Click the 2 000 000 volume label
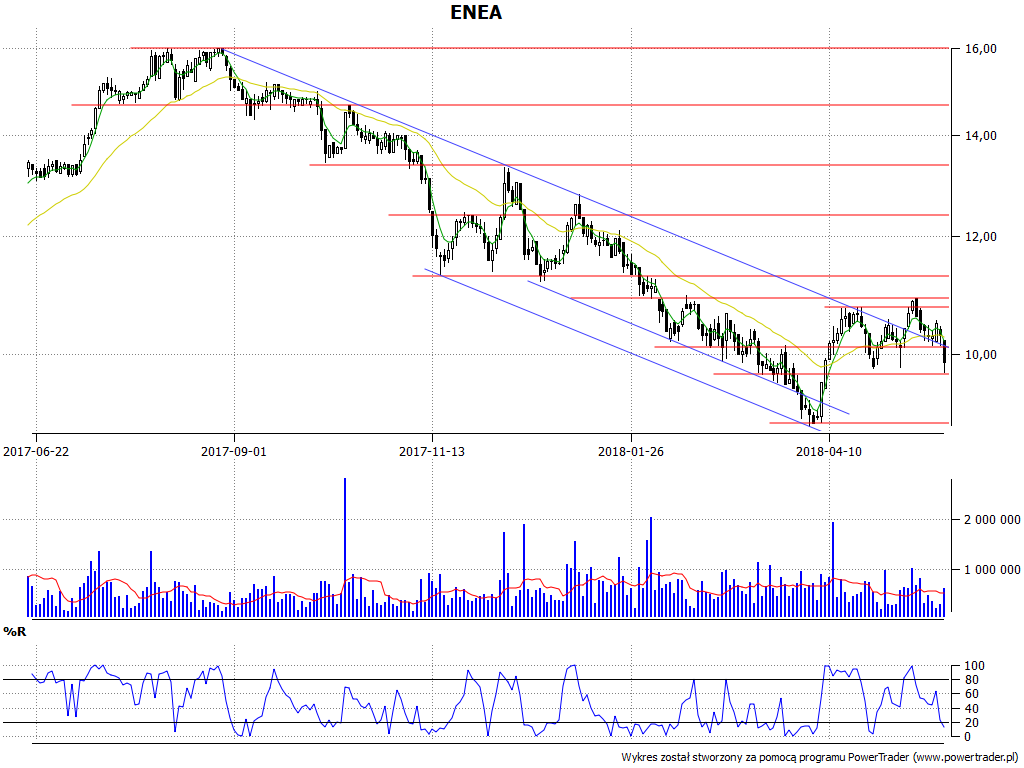Image resolution: width=1024 pixels, height=768 pixels. [x=992, y=520]
